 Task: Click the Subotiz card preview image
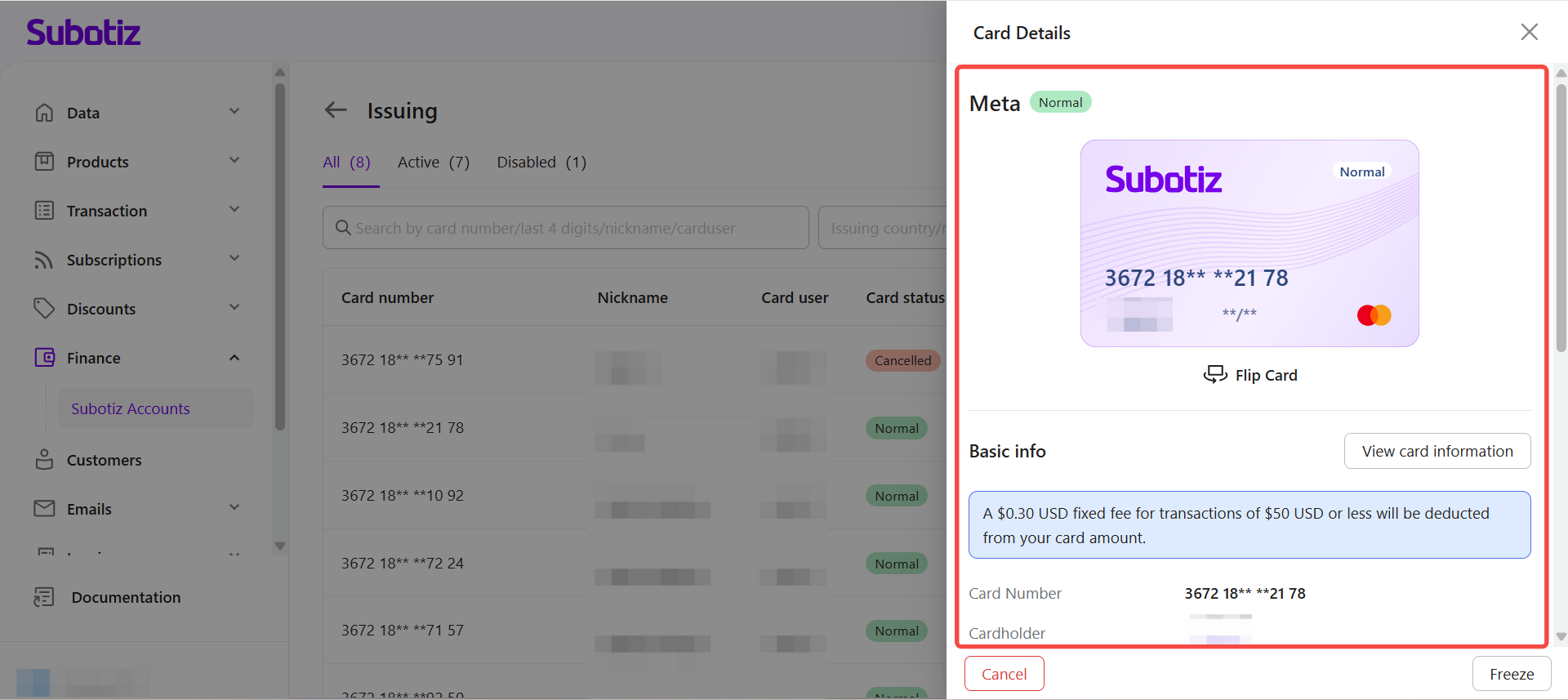coord(1249,243)
